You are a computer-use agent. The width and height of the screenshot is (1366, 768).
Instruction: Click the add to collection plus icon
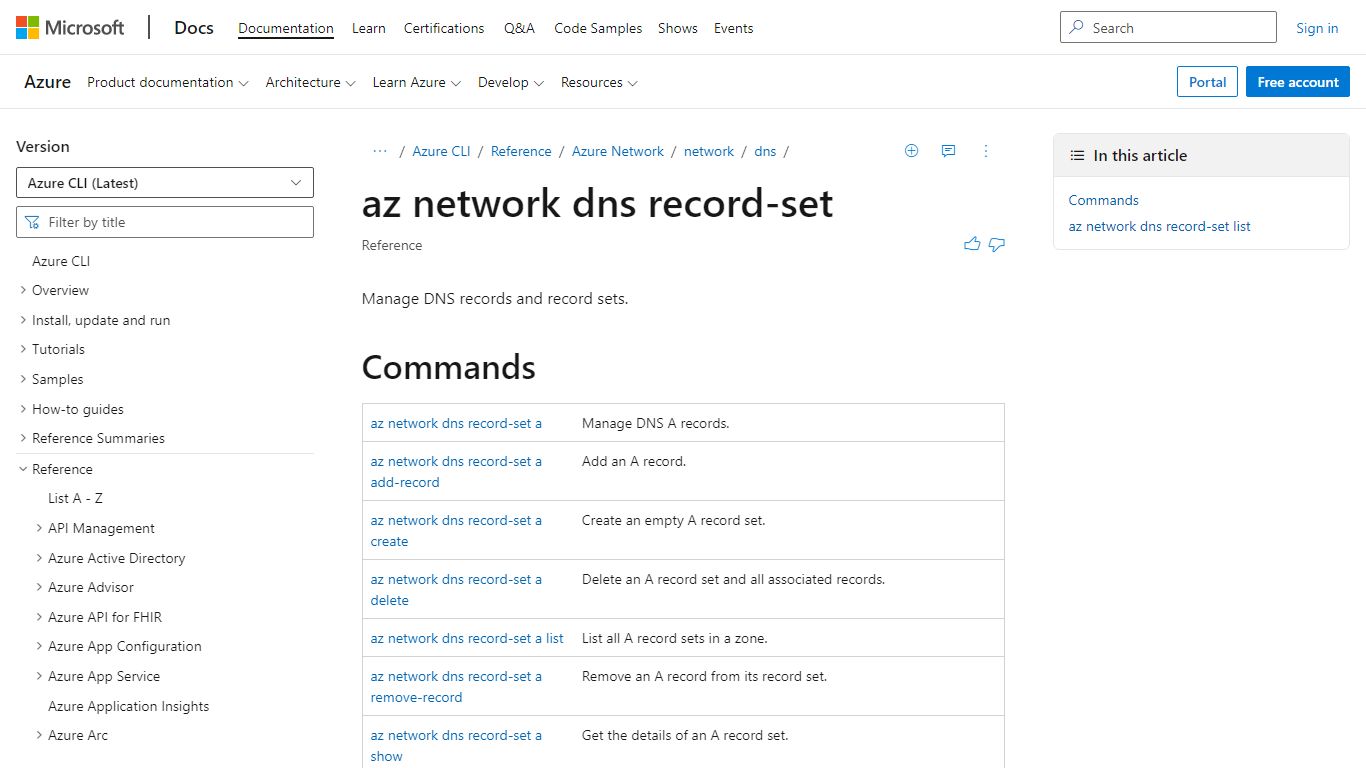point(911,151)
